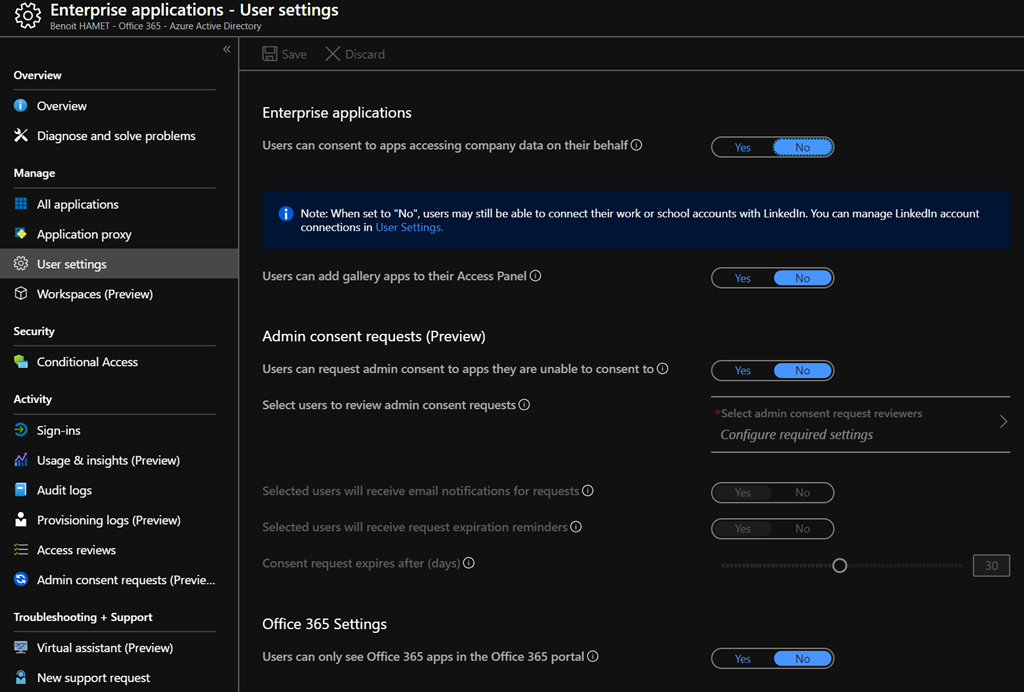The width and height of the screenshot is (1024, 692).
Task: Expand admin consent request reviewers configuration chevron
Action: (1003, 421)
